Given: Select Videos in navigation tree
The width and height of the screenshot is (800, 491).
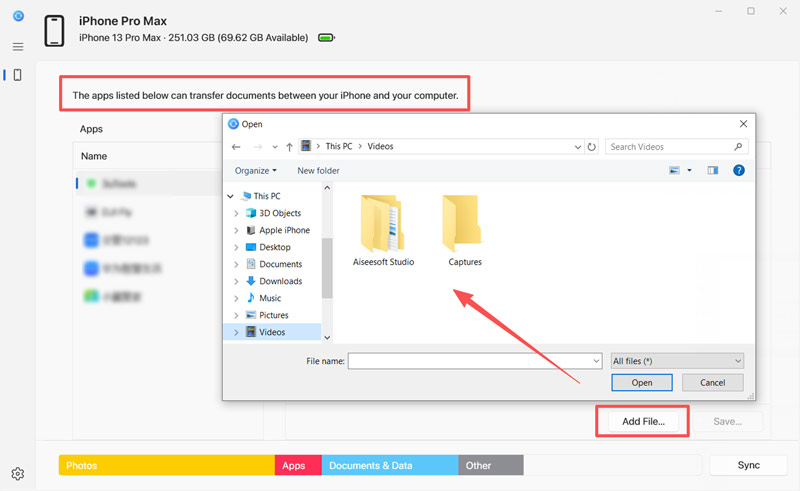Looking at the screenshot, I should pyautogui.click(x=272, y=332).
